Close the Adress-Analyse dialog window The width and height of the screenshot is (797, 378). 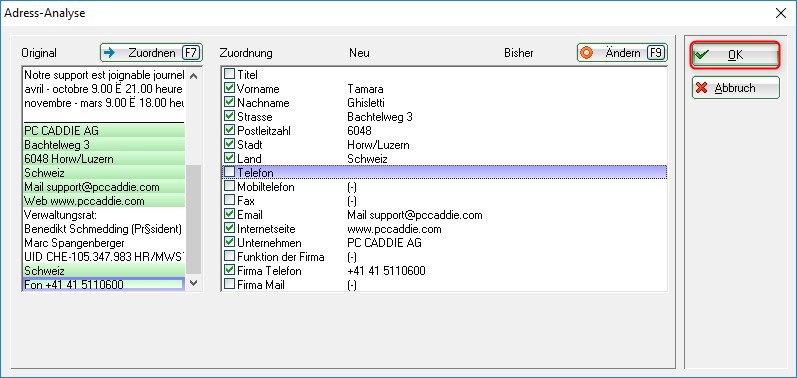(781, 13)
